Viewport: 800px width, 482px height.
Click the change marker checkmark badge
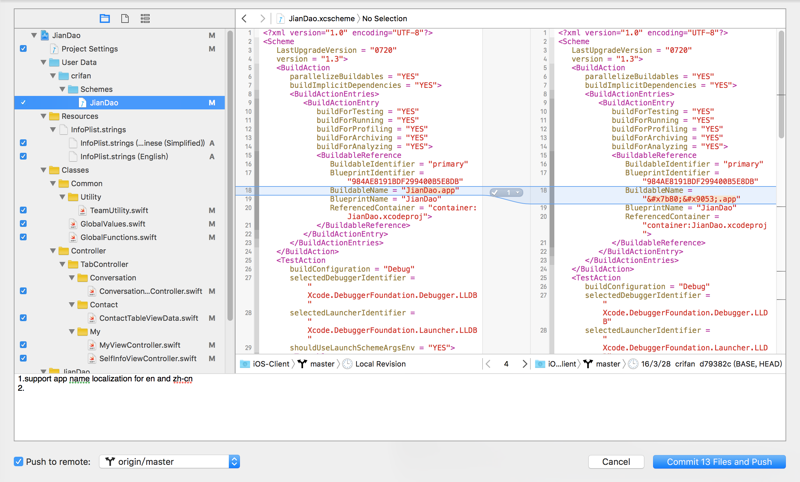[494, 192]
